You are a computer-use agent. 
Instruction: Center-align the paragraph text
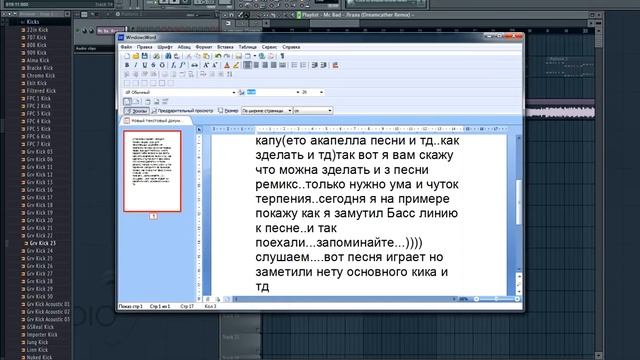pyautogui.click(x=256, y=65)
